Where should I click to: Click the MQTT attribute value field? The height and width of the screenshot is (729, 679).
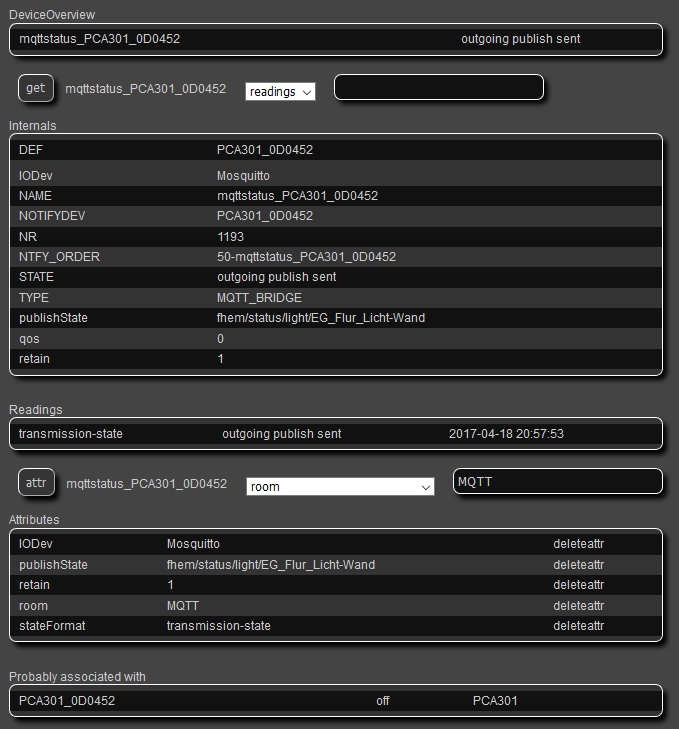pos(557,482)
